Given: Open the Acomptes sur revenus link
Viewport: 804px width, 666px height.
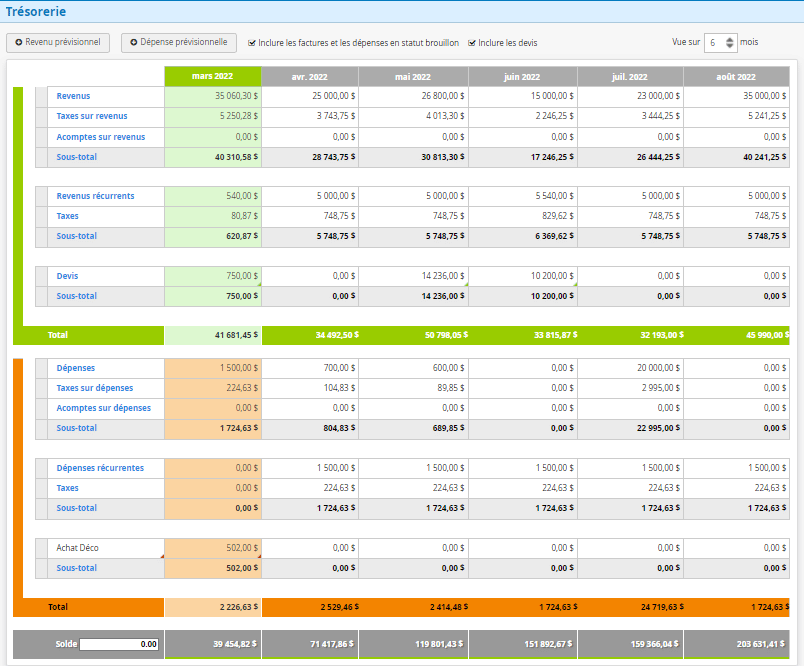Looking at the screenshot, I should [100, 137].
